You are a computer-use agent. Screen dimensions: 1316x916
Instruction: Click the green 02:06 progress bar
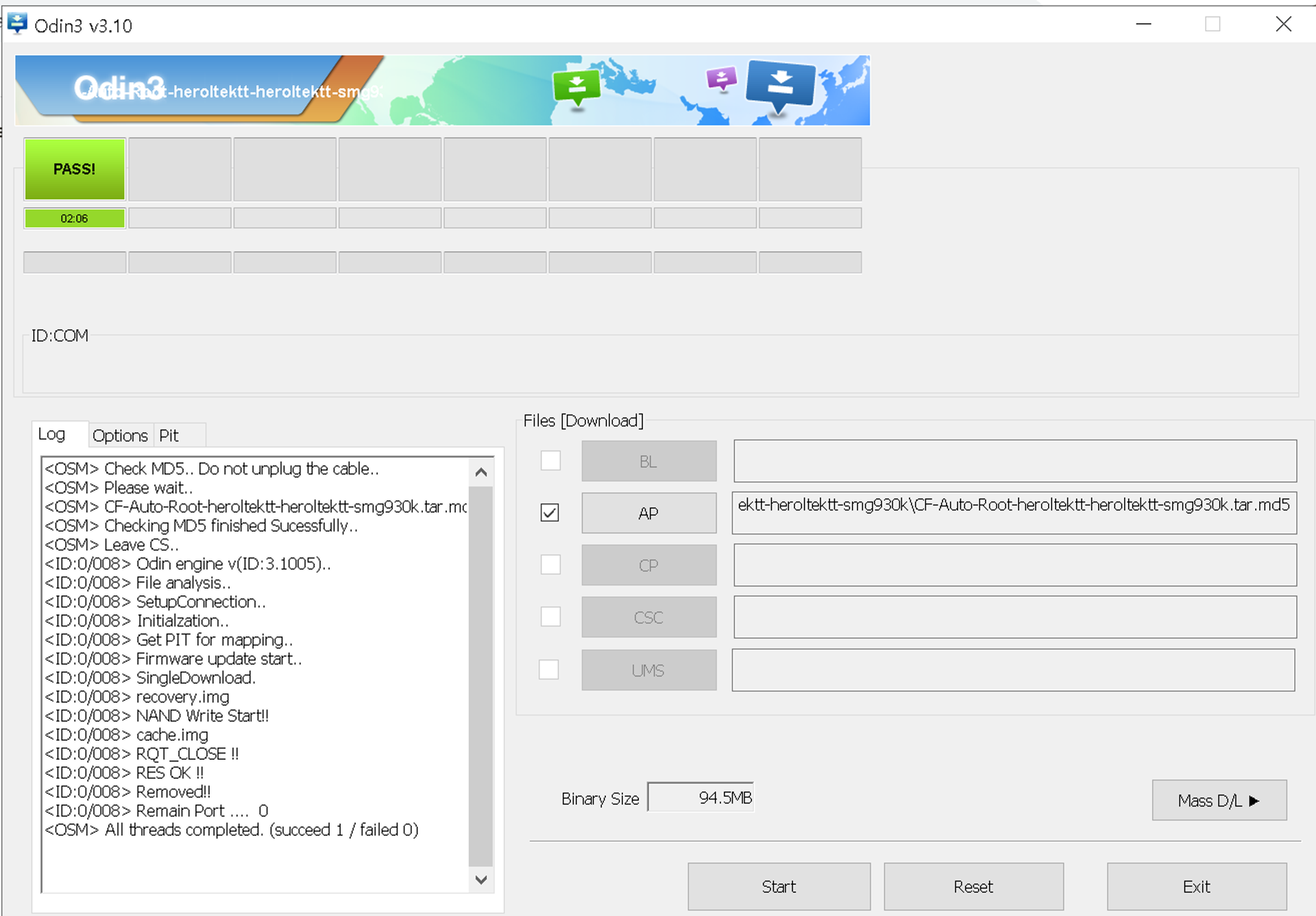coord(75,219)
